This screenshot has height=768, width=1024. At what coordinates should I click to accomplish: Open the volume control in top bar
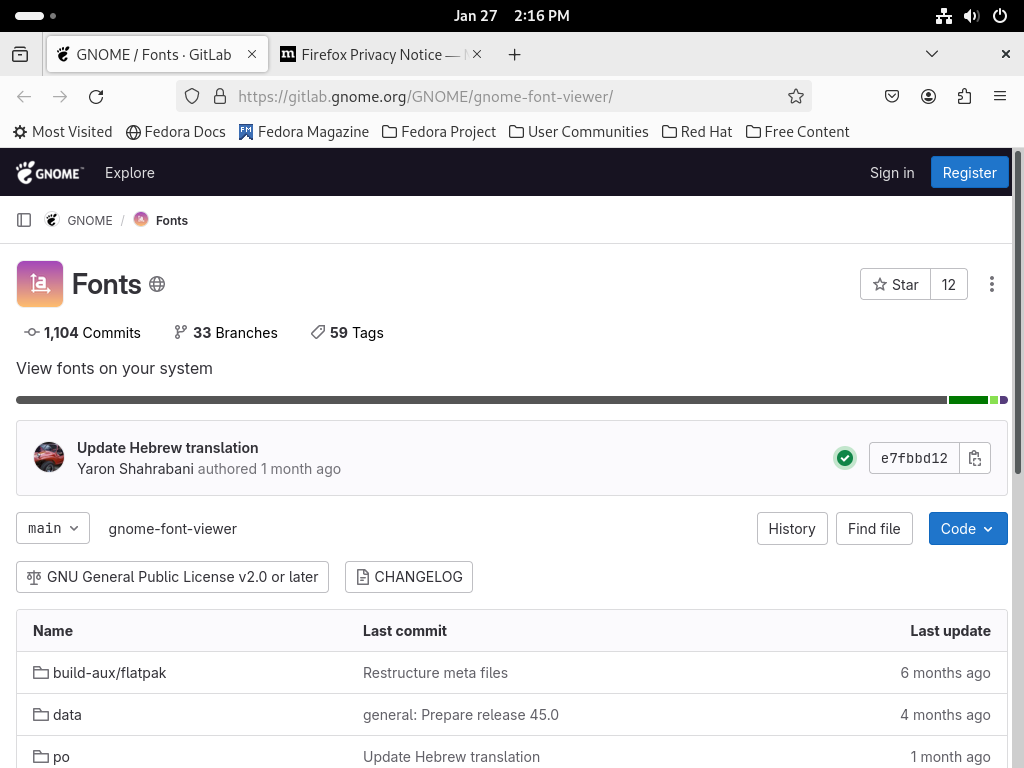pyautogui.click(x=972, y=16)
